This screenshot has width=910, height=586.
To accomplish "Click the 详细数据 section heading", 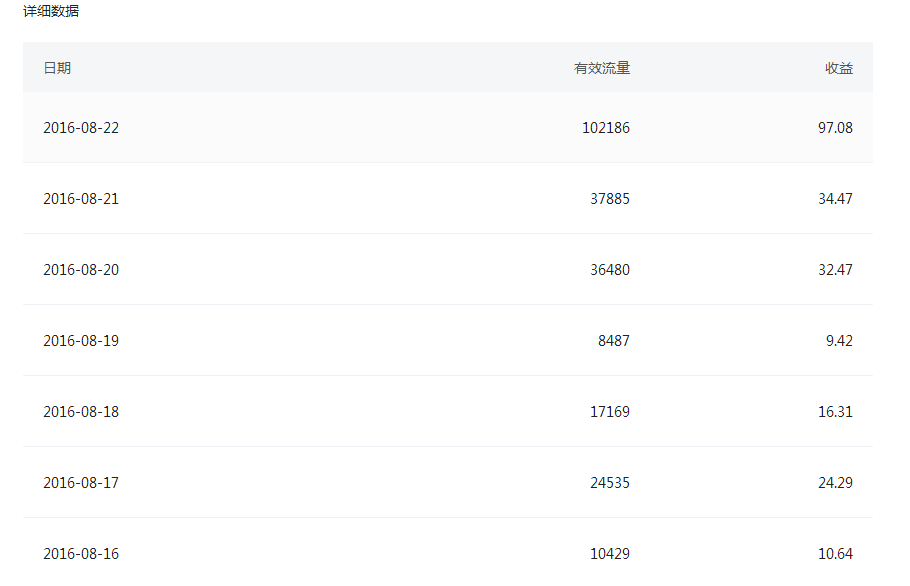I will (x=51, y=11).
